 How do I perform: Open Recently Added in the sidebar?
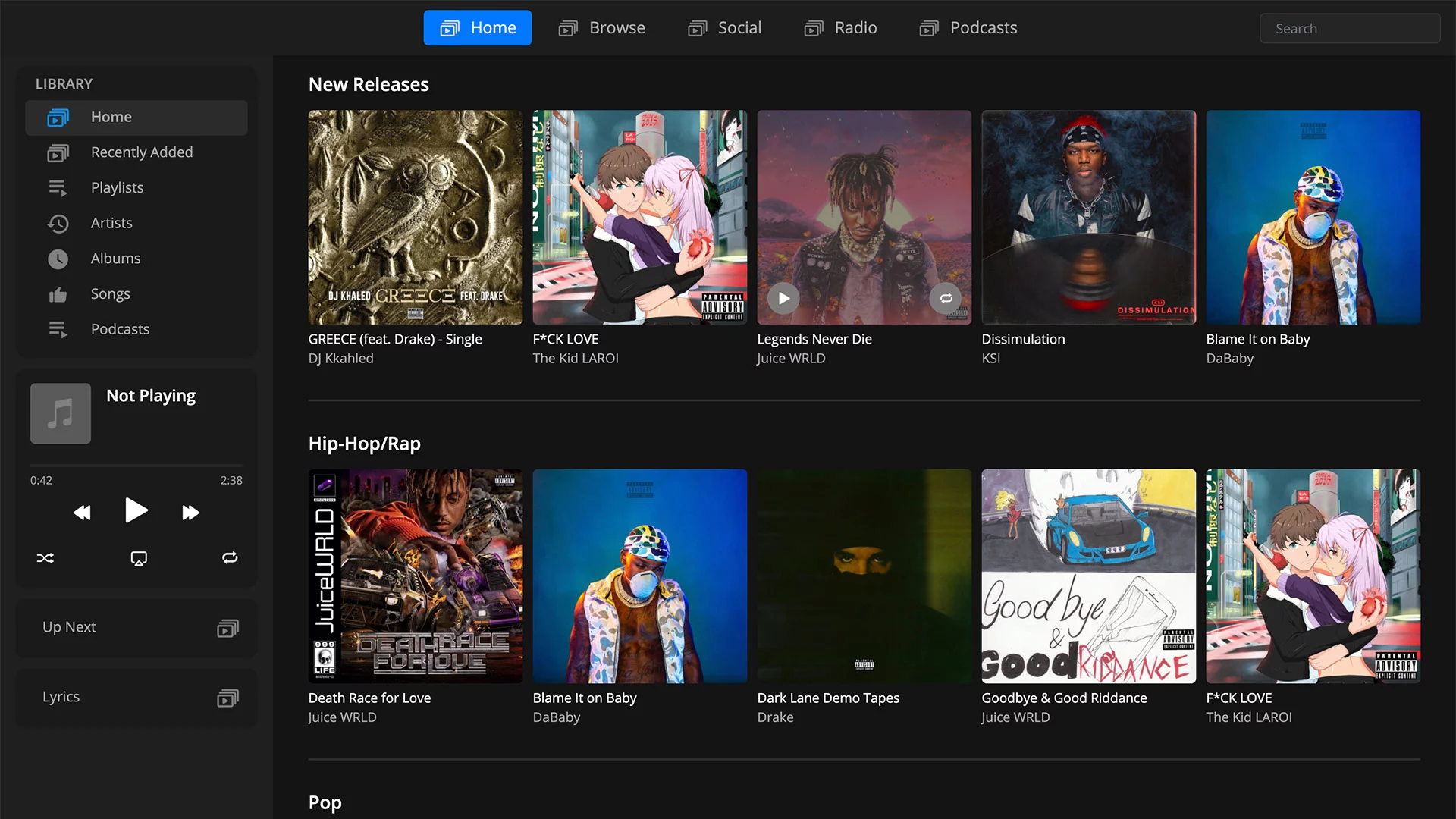click(136, 152)
